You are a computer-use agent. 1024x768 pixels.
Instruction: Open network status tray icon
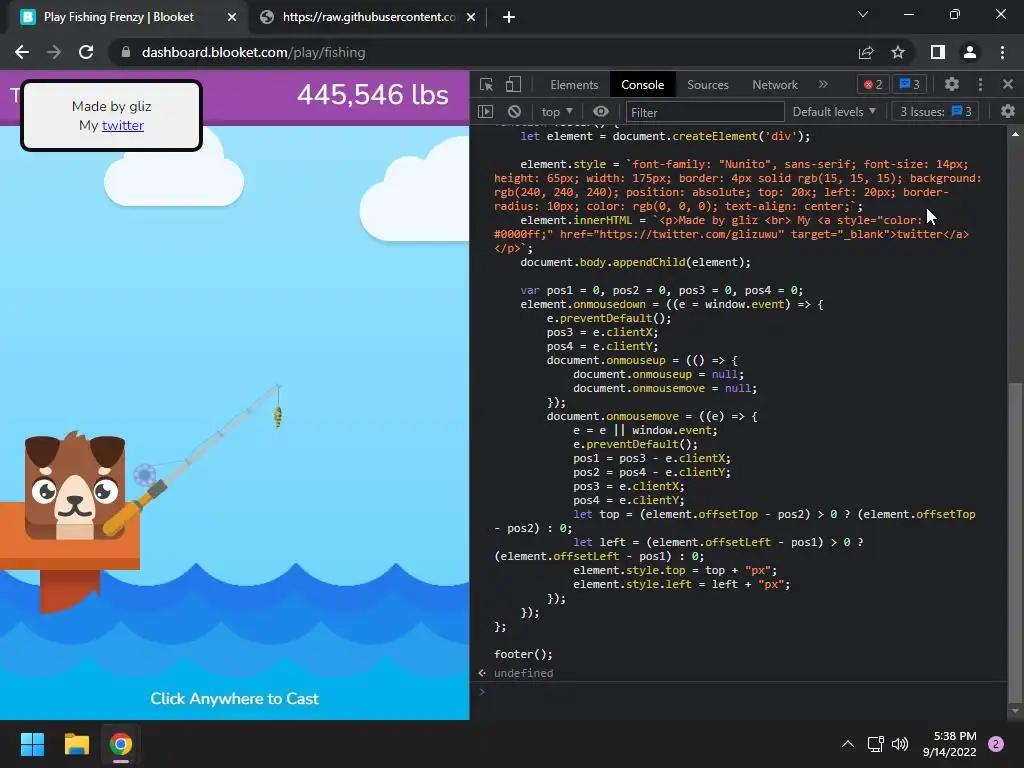point(875,744)
